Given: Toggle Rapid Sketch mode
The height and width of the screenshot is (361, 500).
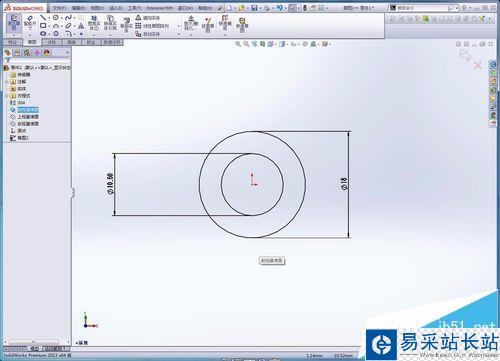Looking at the screenshot, I should coord(242,24).
